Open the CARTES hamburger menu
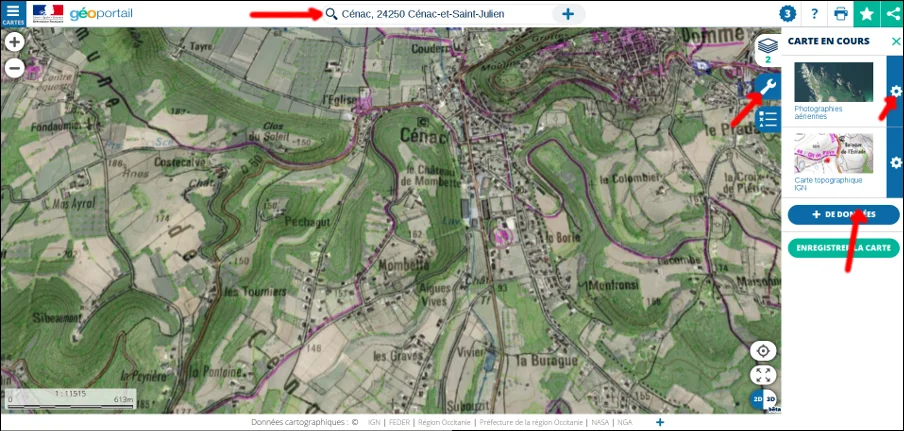 (x=13, y=14)
